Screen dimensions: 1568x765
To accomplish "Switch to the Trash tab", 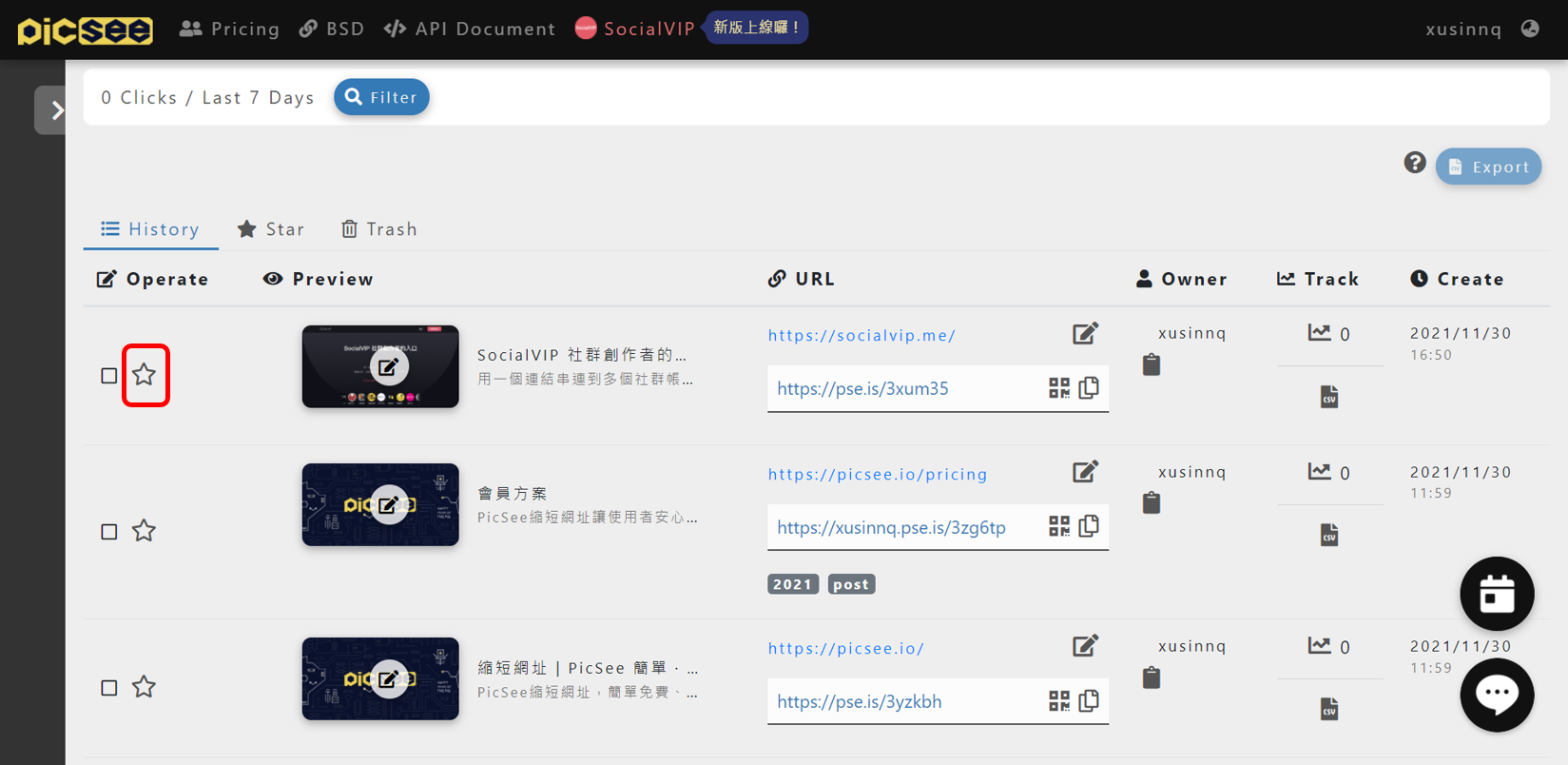I will tap(379, 229).
